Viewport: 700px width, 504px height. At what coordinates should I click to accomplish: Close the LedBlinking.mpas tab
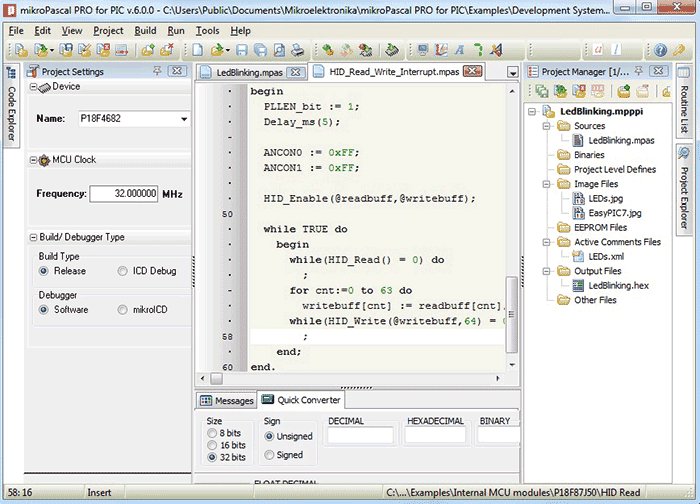pyautogui.click(x=296, y=72)
